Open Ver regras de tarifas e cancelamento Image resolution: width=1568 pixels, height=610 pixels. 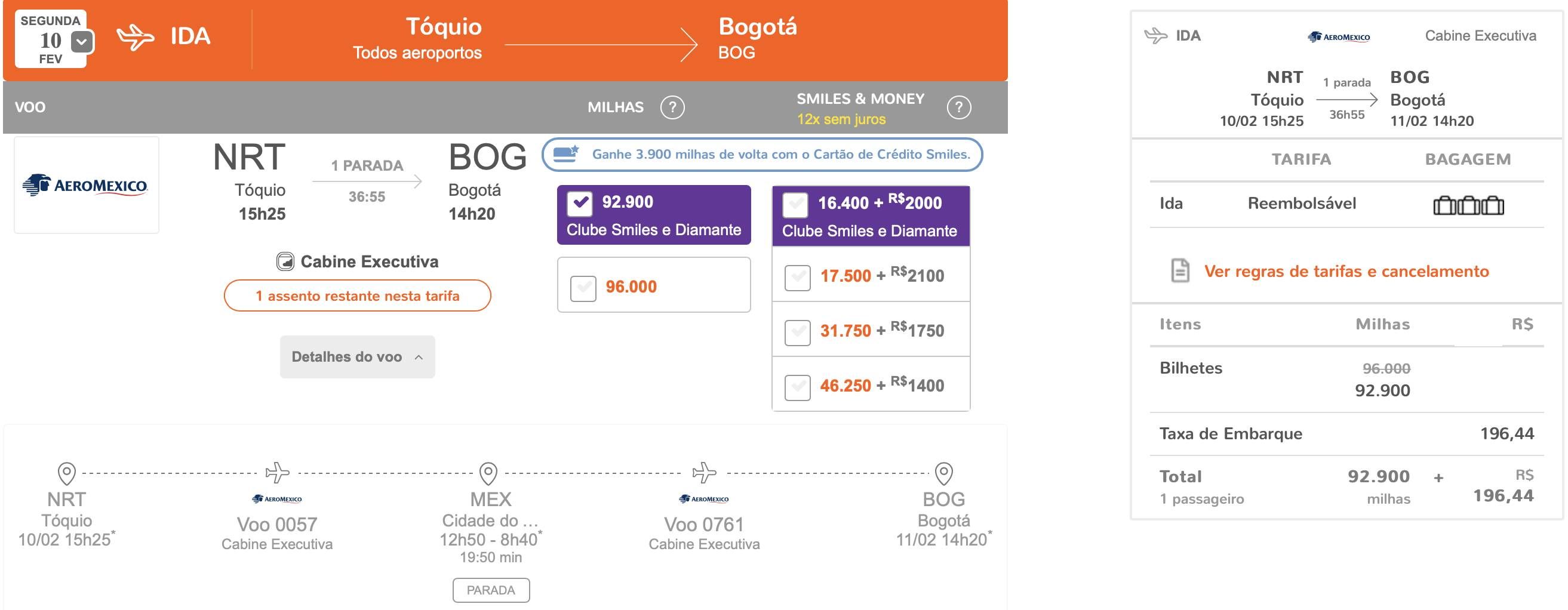1346,271
